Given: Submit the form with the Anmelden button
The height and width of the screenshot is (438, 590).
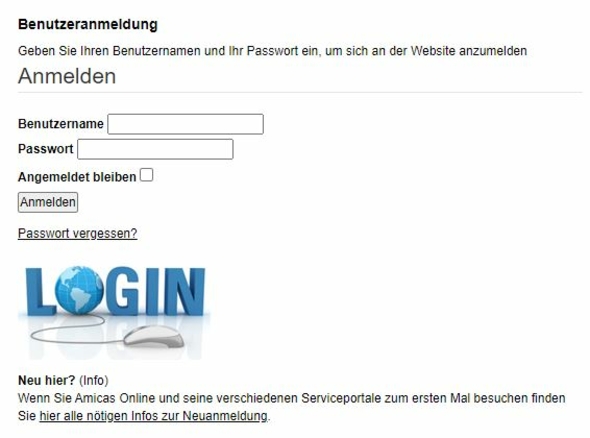Looking at the screenshot, I should (48, 202).
